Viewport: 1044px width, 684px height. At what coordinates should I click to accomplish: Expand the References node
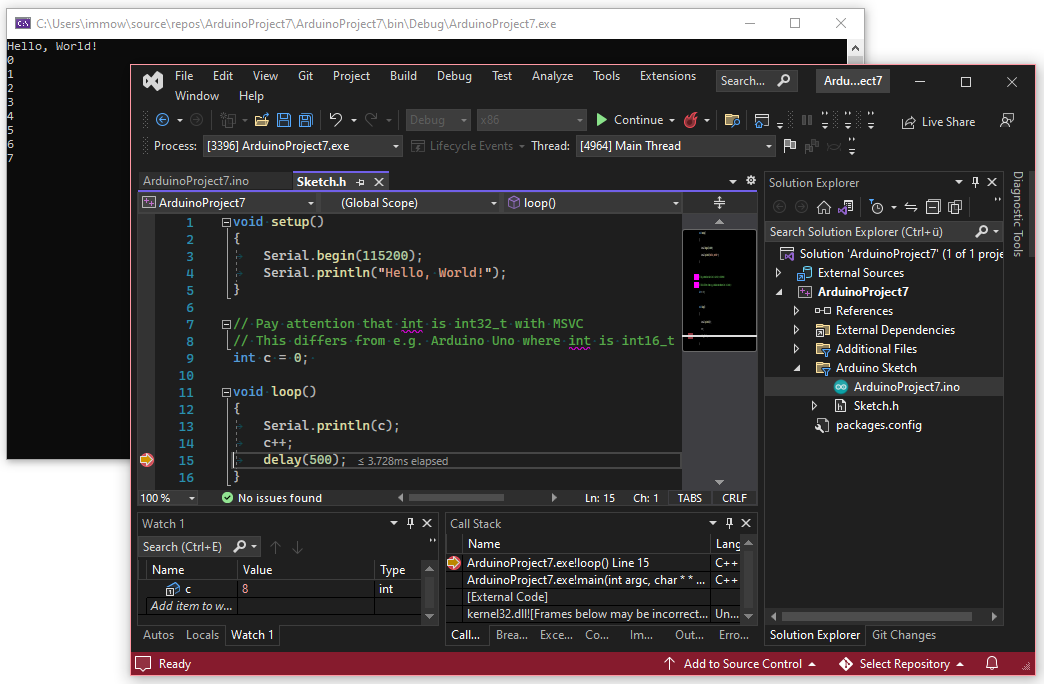pyautogui.click(x=796, y=310)
